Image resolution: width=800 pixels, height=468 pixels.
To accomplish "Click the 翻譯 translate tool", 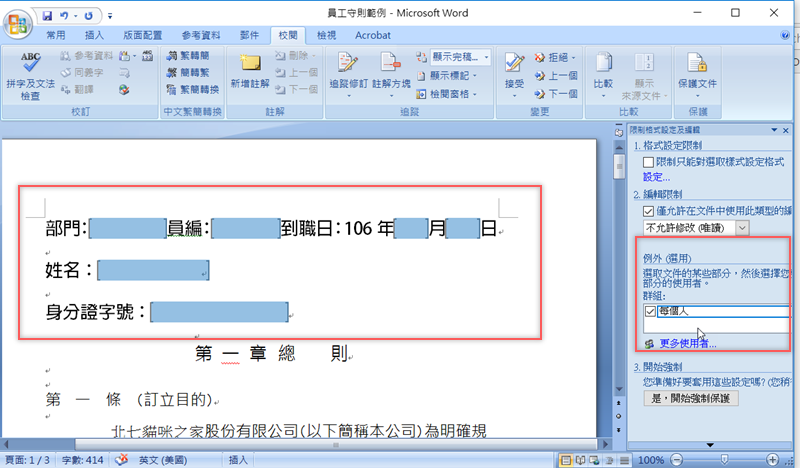I will pos(78,89).
